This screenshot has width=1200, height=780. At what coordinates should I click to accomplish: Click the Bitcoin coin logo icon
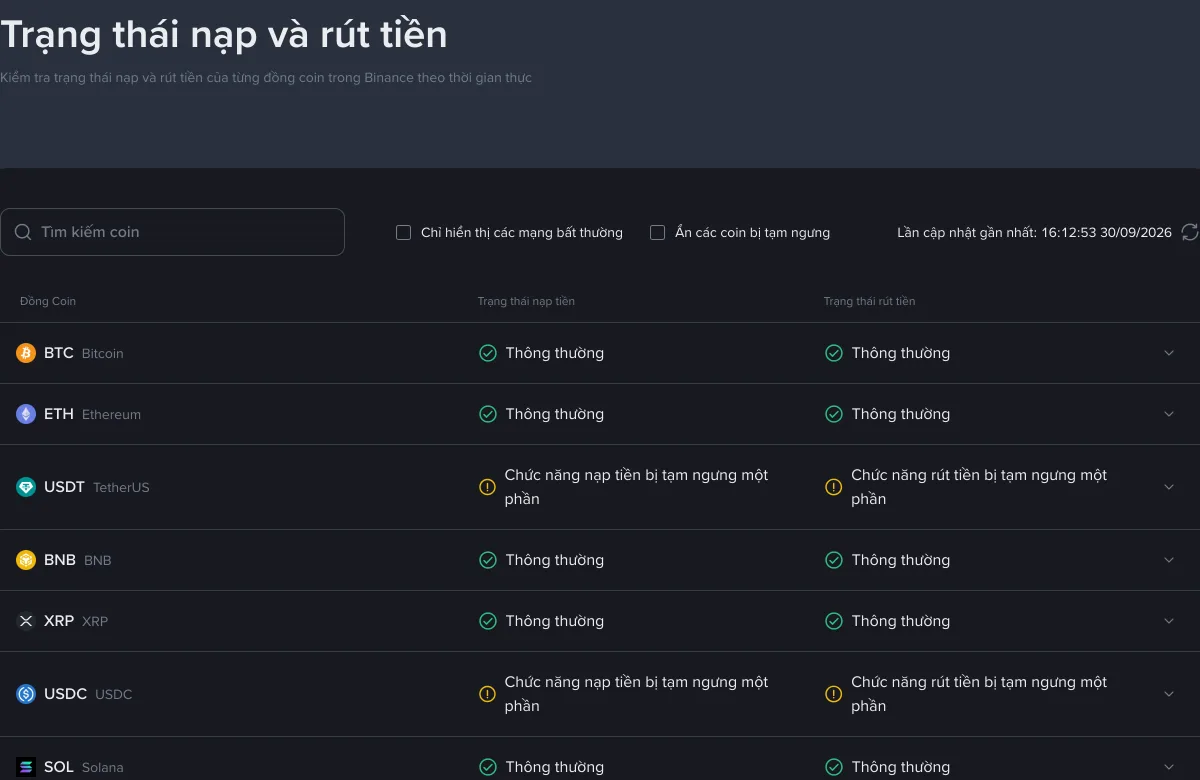click(x=26, y=353)
